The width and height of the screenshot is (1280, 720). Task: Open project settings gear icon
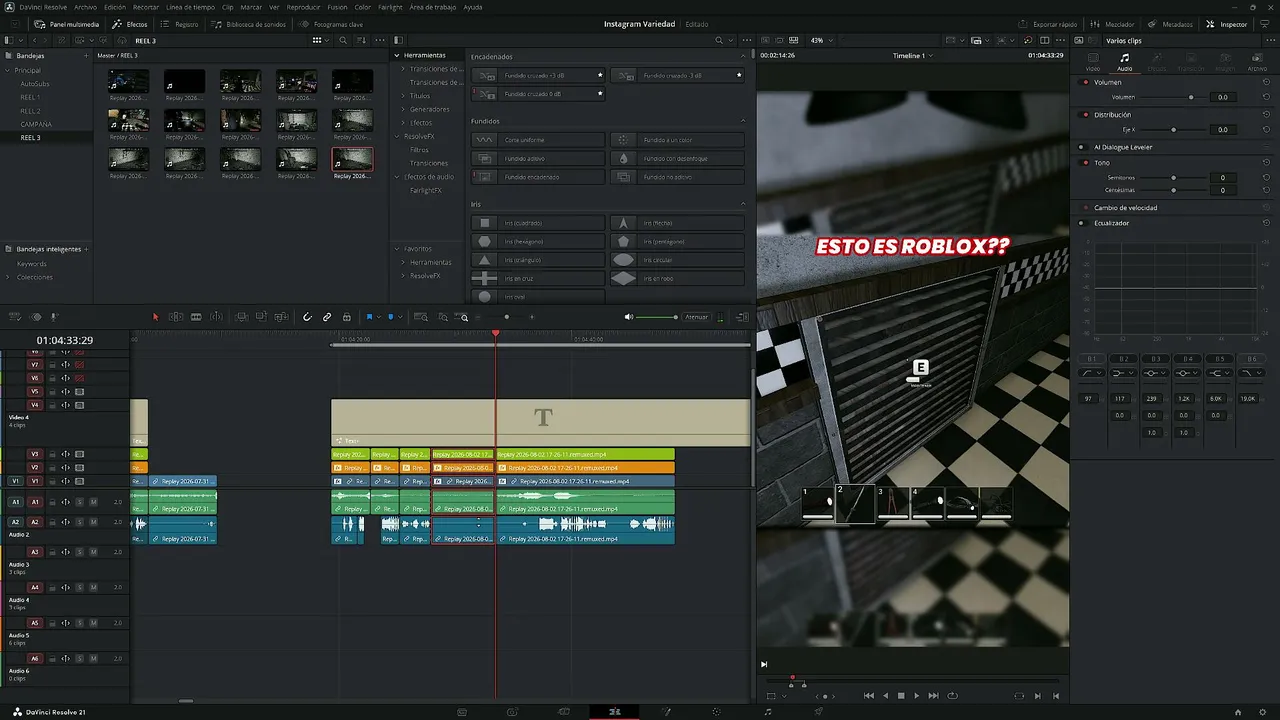click(x=1264, y=712)
